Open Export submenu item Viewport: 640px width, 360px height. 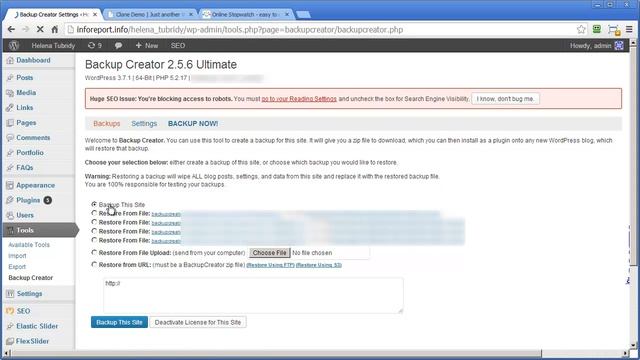17,267
